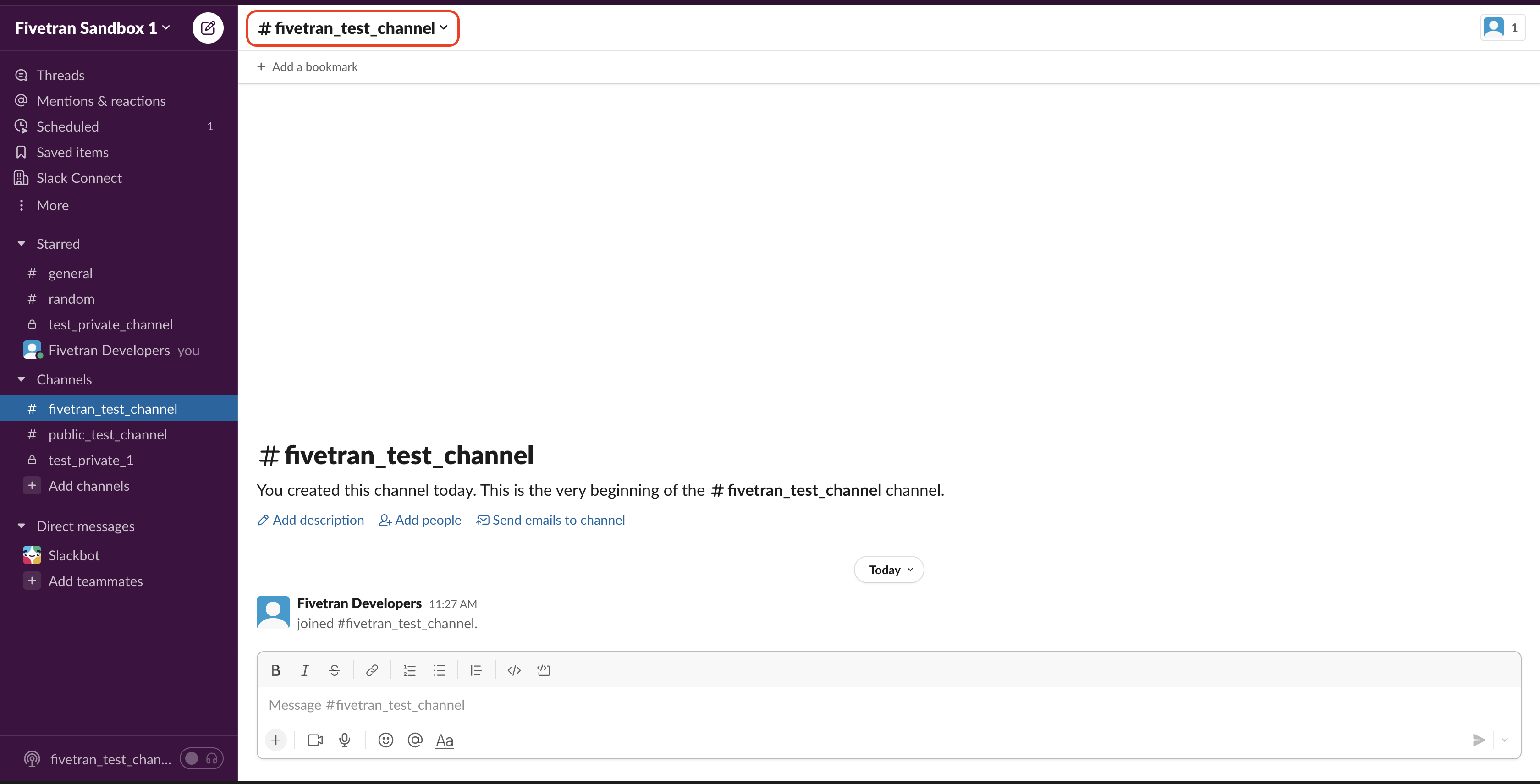Click plus icon next to Add teammates
Image resolution: width=1540 pixels, height=784 pixels.
[x=32, y=581]
